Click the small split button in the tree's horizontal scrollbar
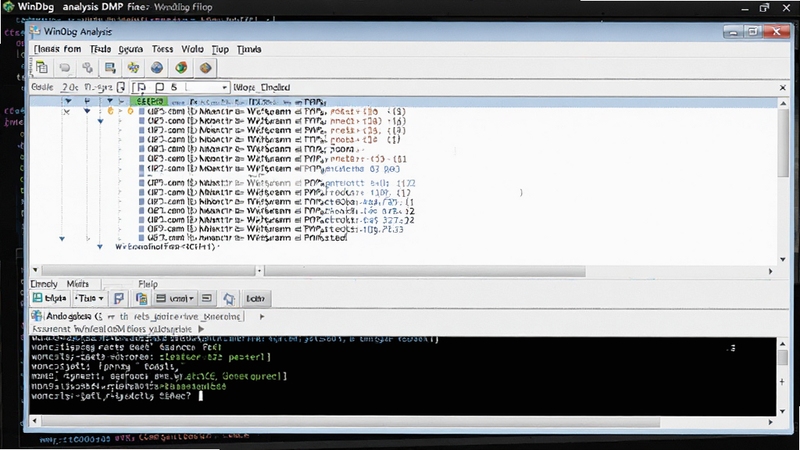The image size is (800, 450). (259, 271)
